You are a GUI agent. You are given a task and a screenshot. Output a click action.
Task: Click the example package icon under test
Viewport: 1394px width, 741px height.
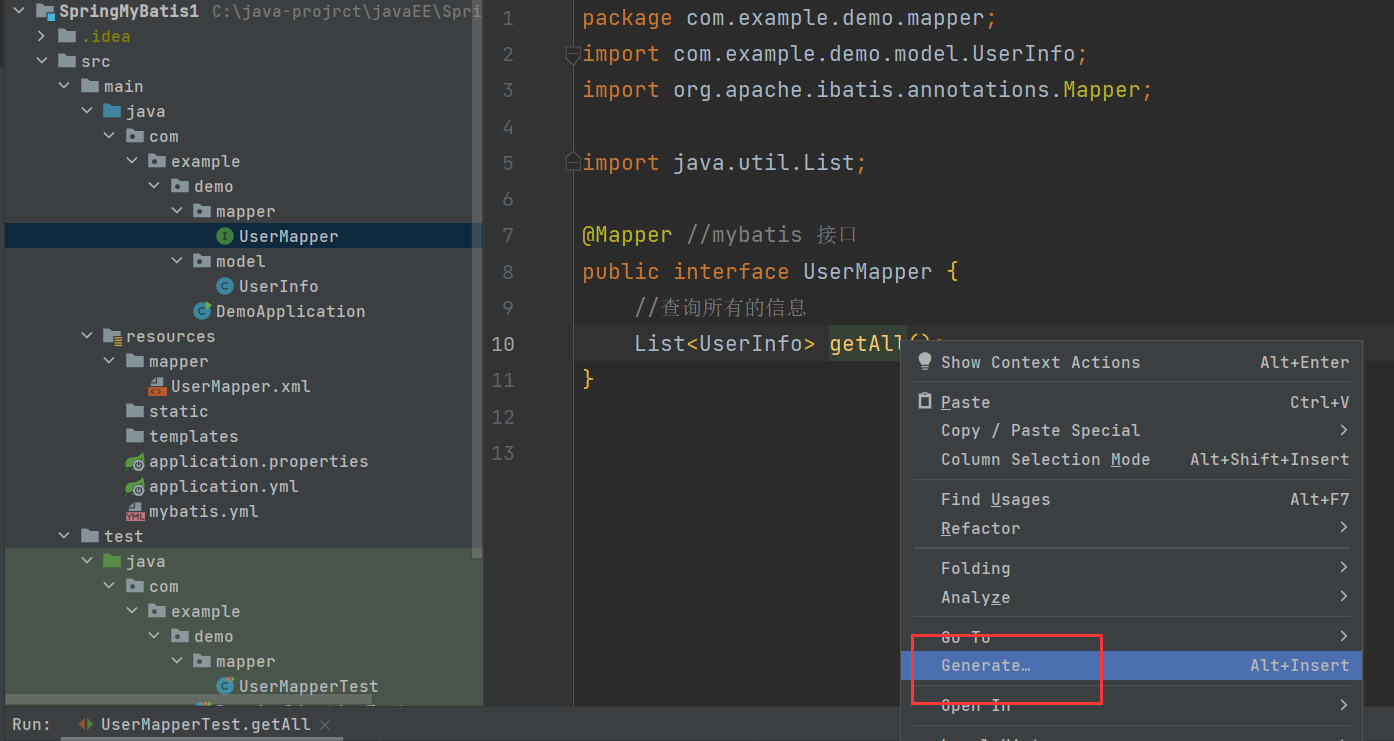(x=158, y=611)
